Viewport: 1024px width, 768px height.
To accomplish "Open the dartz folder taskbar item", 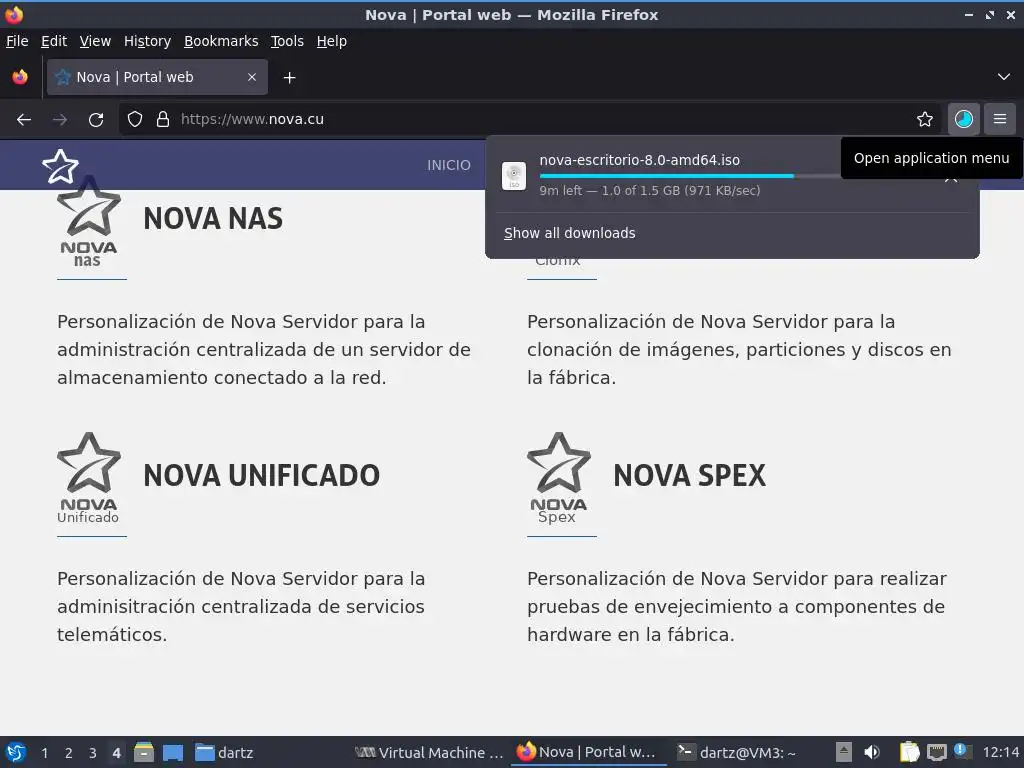I will [224, 752].
